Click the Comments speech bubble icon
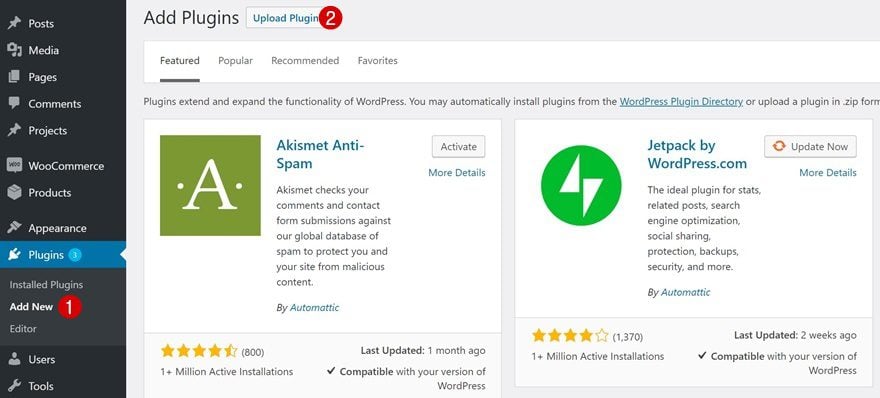Image resolution: width=880 pixels, height=398 pixels. (15, 103)
